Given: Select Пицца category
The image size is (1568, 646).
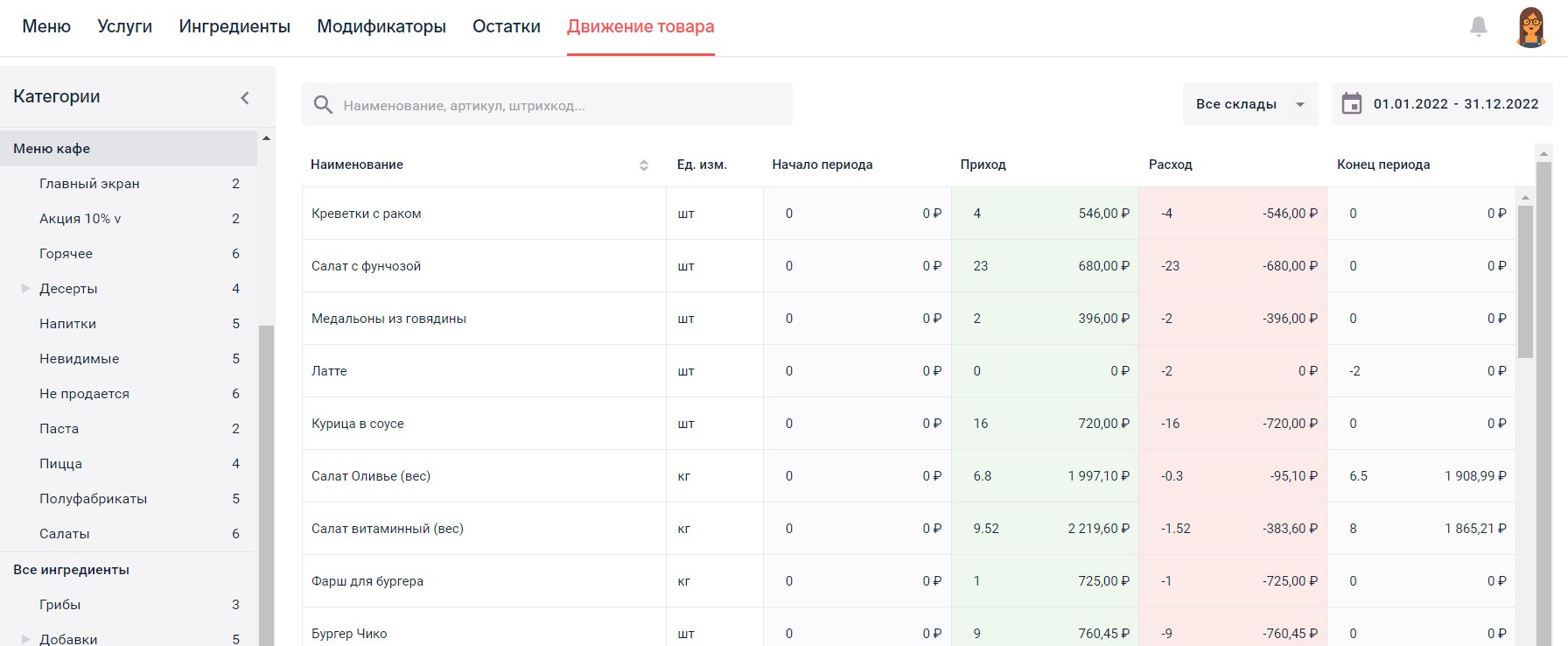Looking at the screenshot, I should click(x=129, y=464).
